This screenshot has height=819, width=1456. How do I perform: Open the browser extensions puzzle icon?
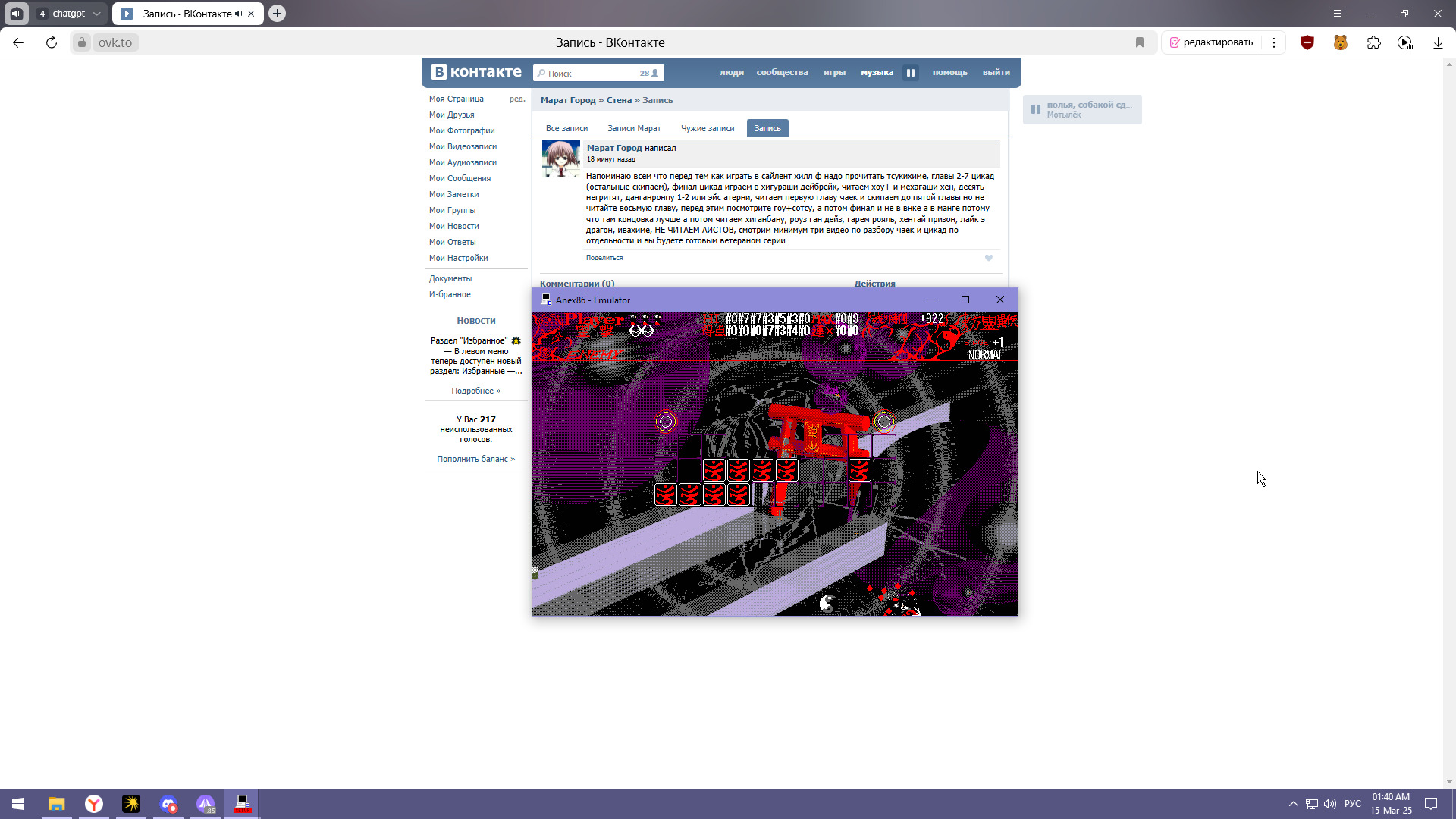tap(1373, 42)
